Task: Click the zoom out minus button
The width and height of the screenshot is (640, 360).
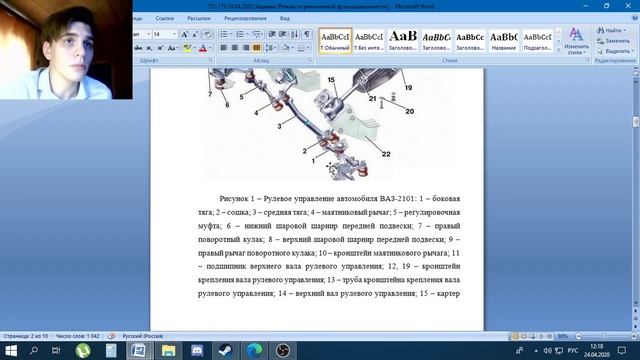Action: (x=578, y=336)
